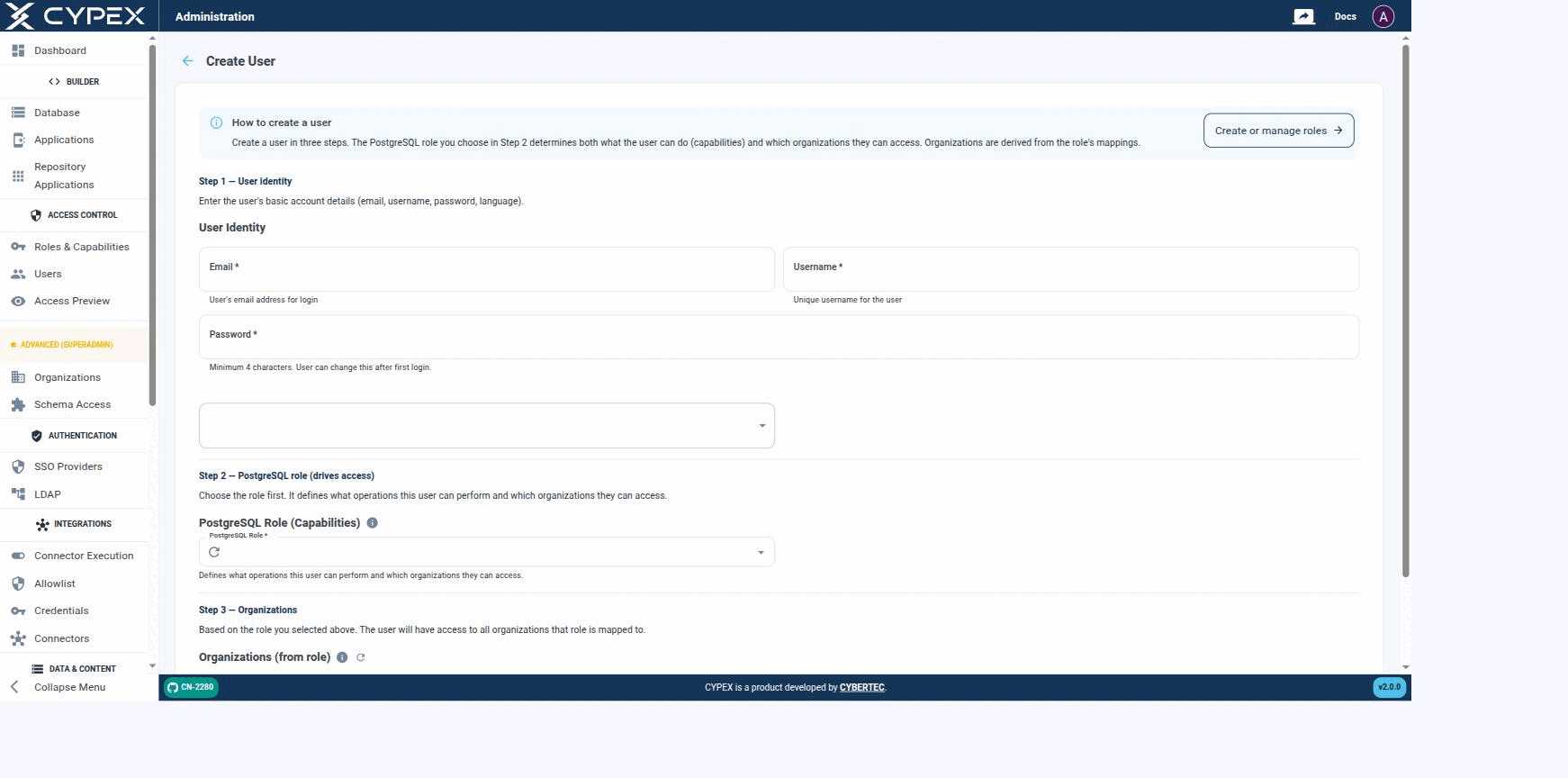Click the sidebar vertical scrollbar
The image size is (1568, 778).
point(152,225)
